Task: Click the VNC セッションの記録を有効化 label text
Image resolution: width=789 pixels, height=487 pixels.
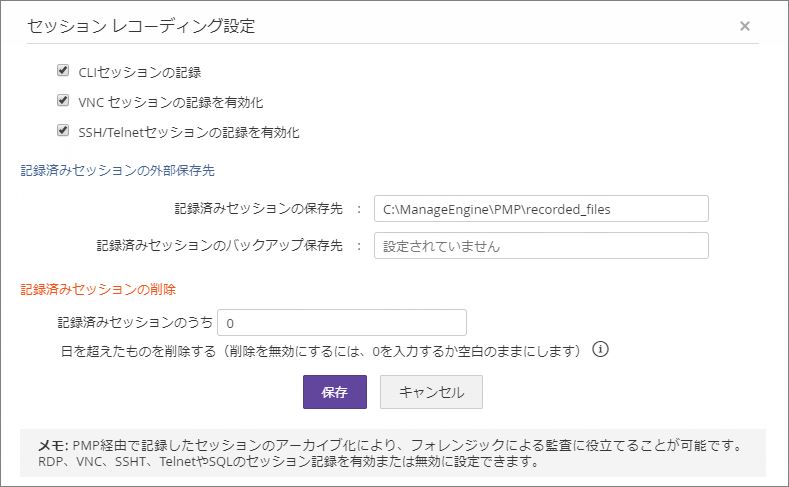Action: pos(171,102)
